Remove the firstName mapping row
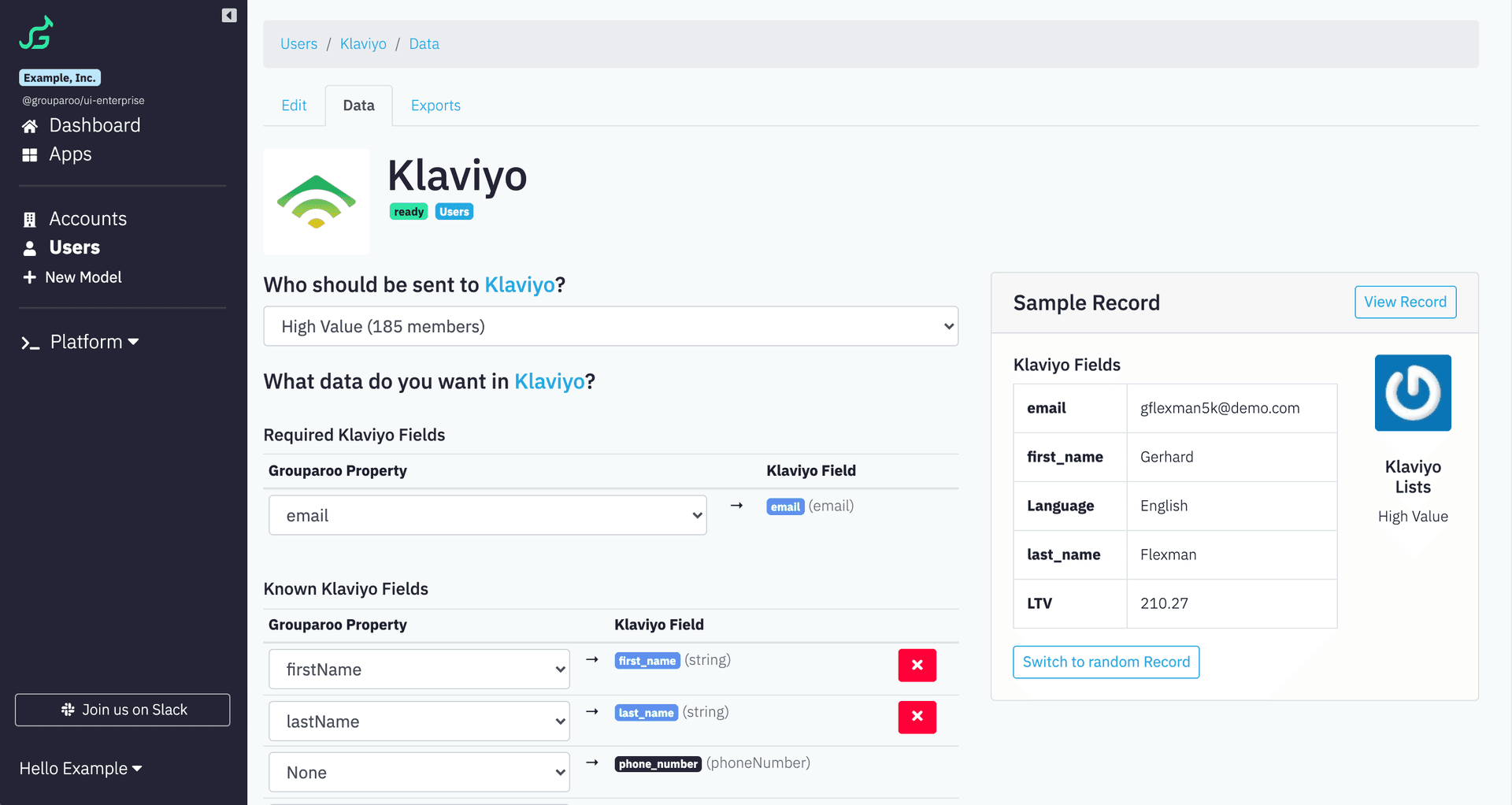The height and width of the screenshot is (805, 1512). tap(917, 666)
